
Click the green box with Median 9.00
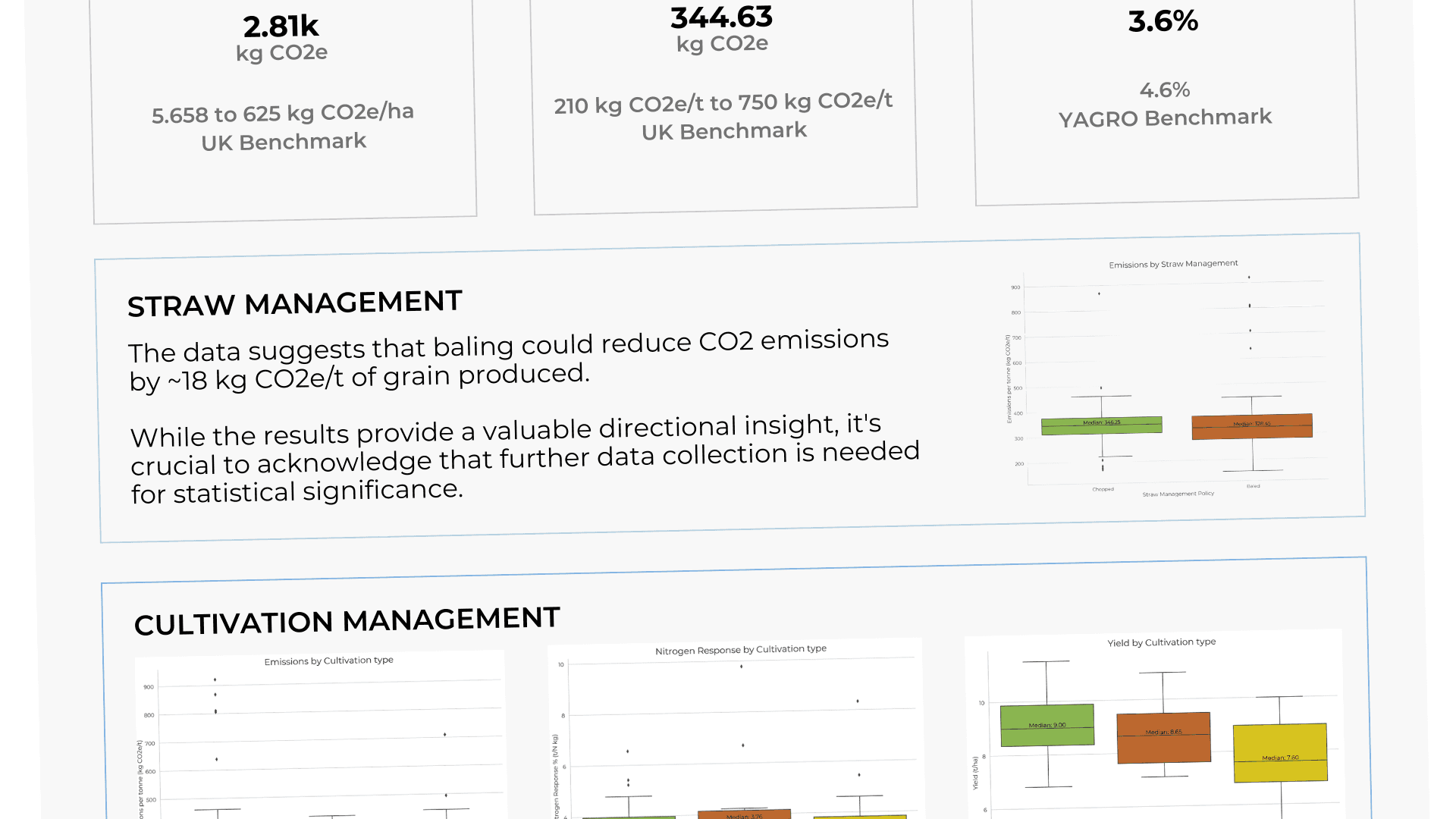(1047, 725)
